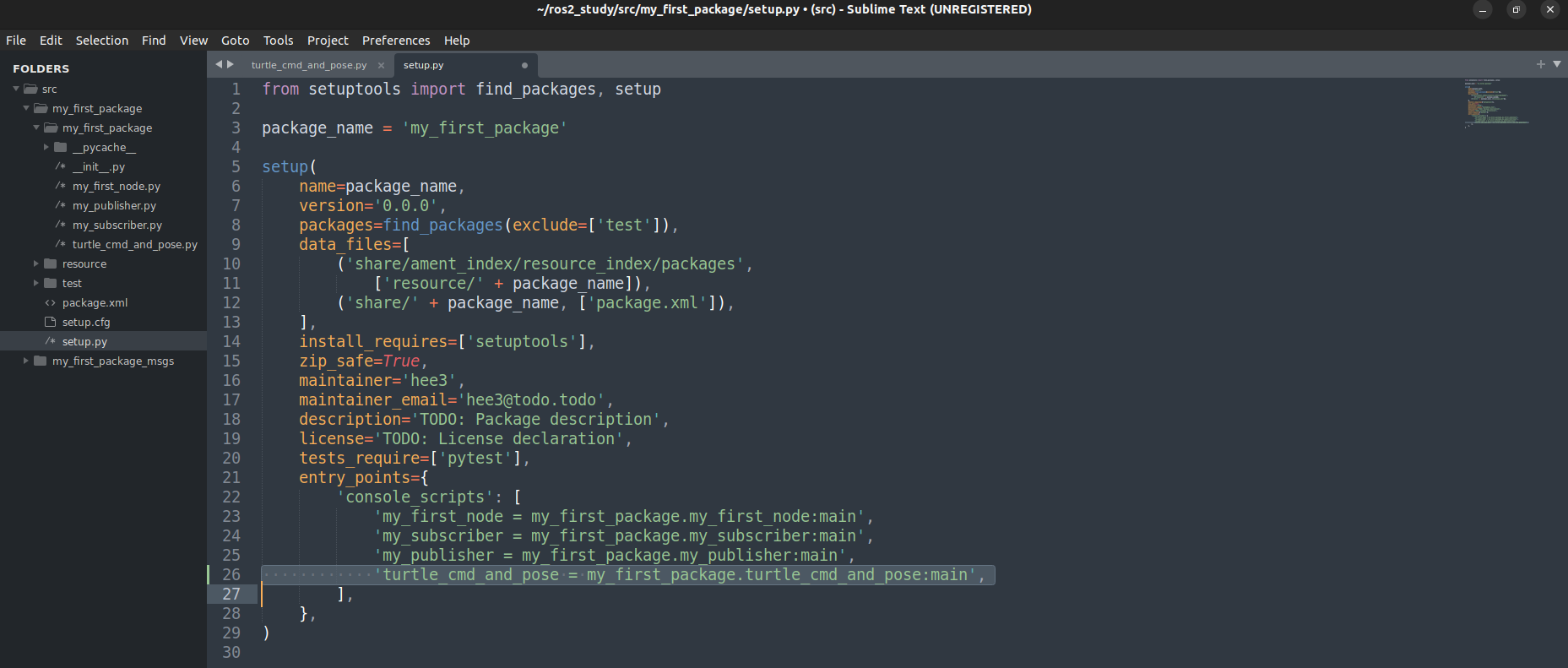Click the src folder icon
This screenshot has height=668, width=1568.
30,89
